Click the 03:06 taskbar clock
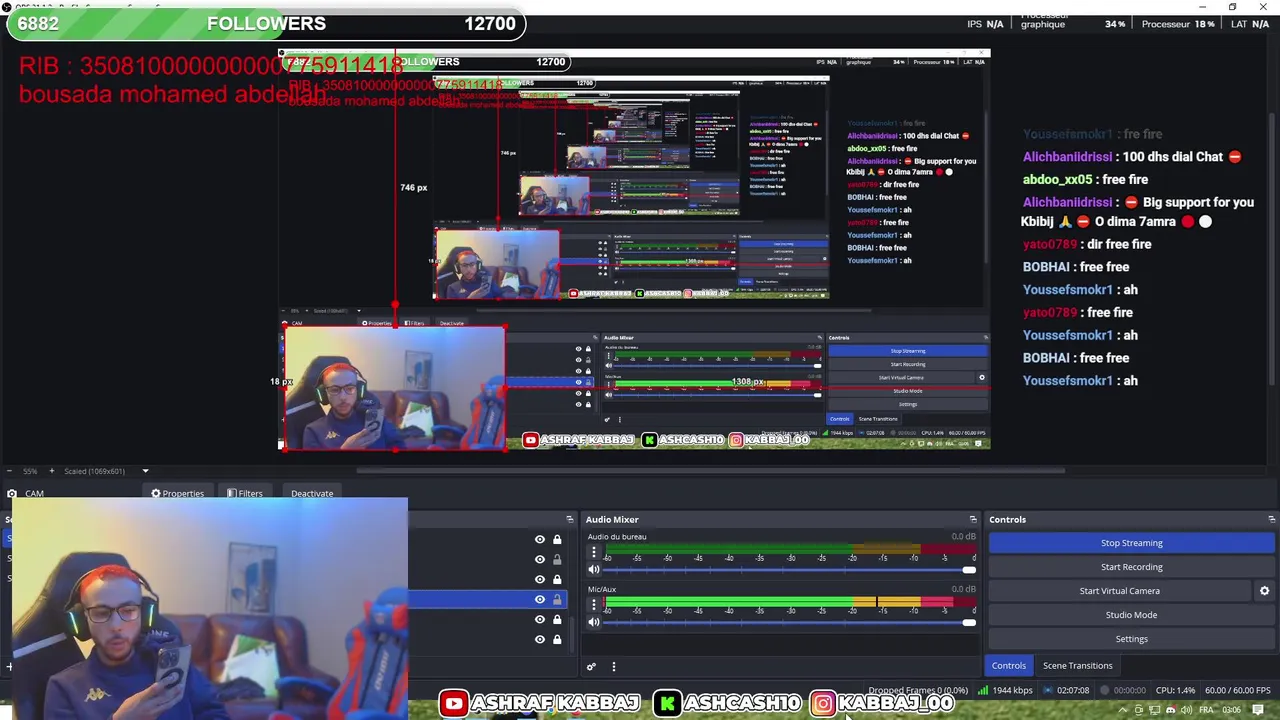 (1231, 710)
